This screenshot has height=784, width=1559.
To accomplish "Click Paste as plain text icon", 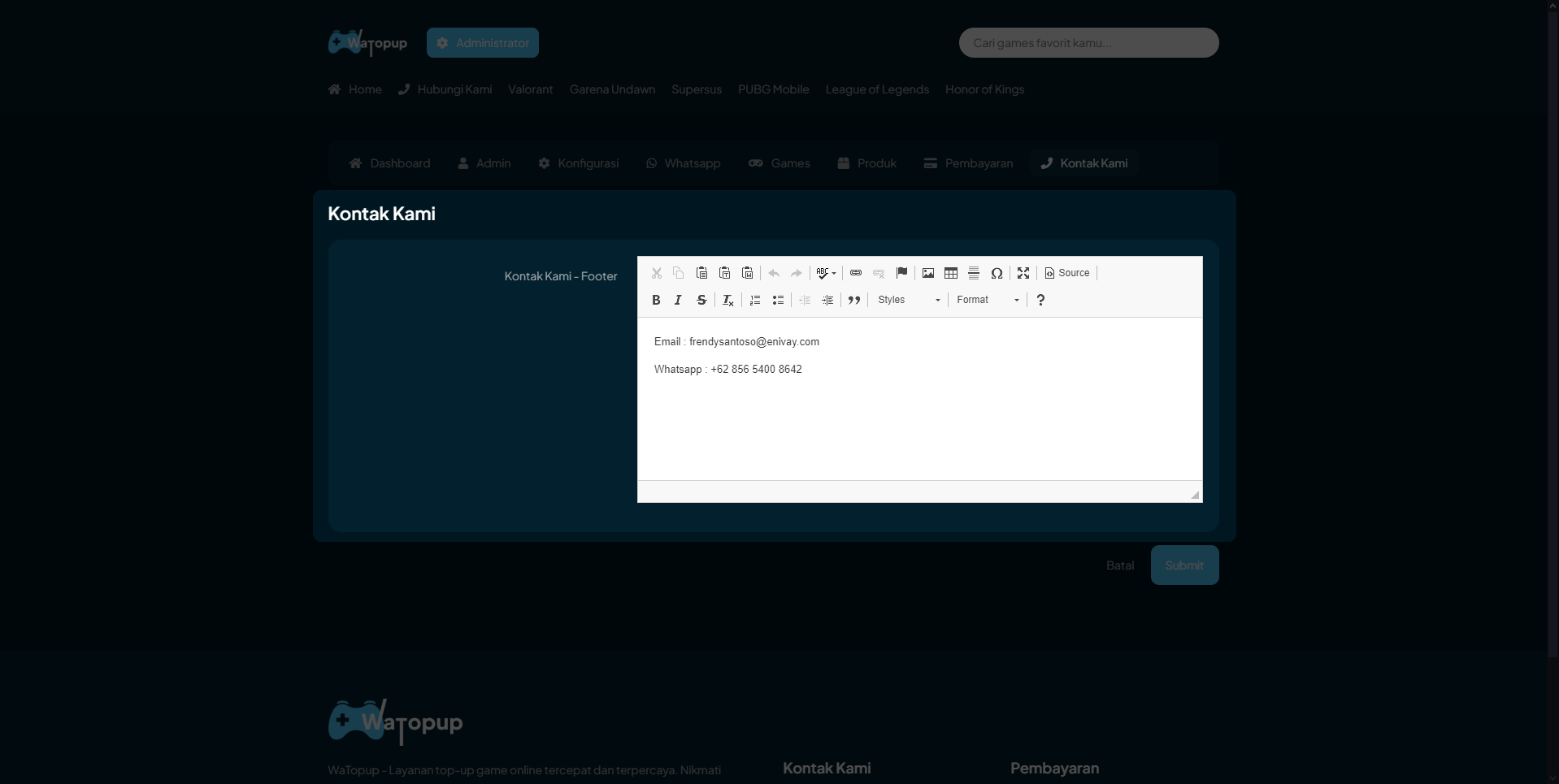I will (x=724, y=273).
